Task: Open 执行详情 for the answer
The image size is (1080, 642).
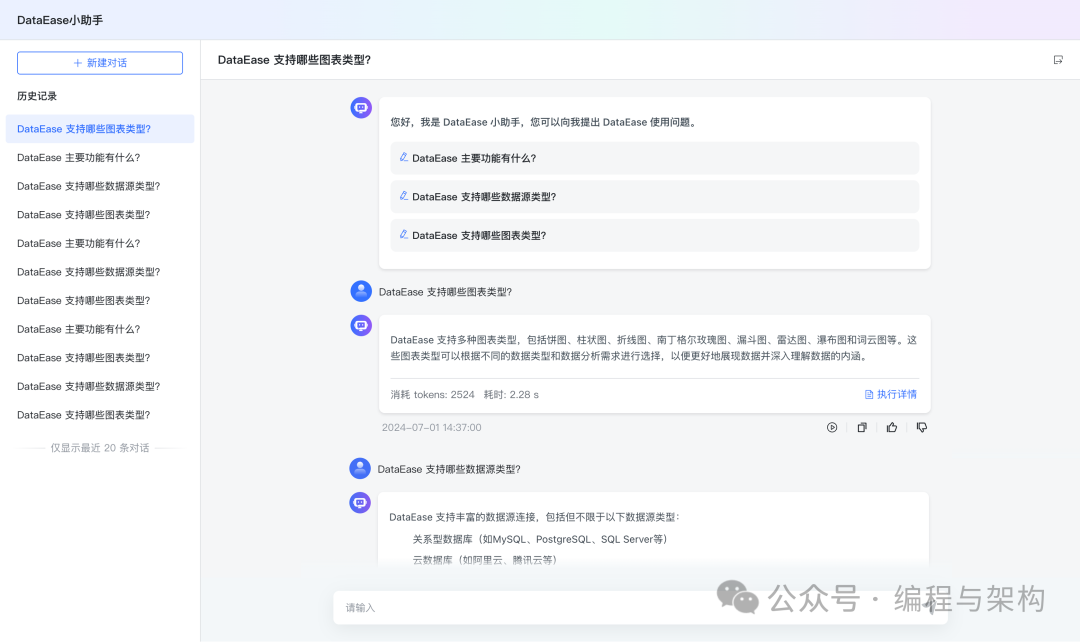Action: click(891, 395)
